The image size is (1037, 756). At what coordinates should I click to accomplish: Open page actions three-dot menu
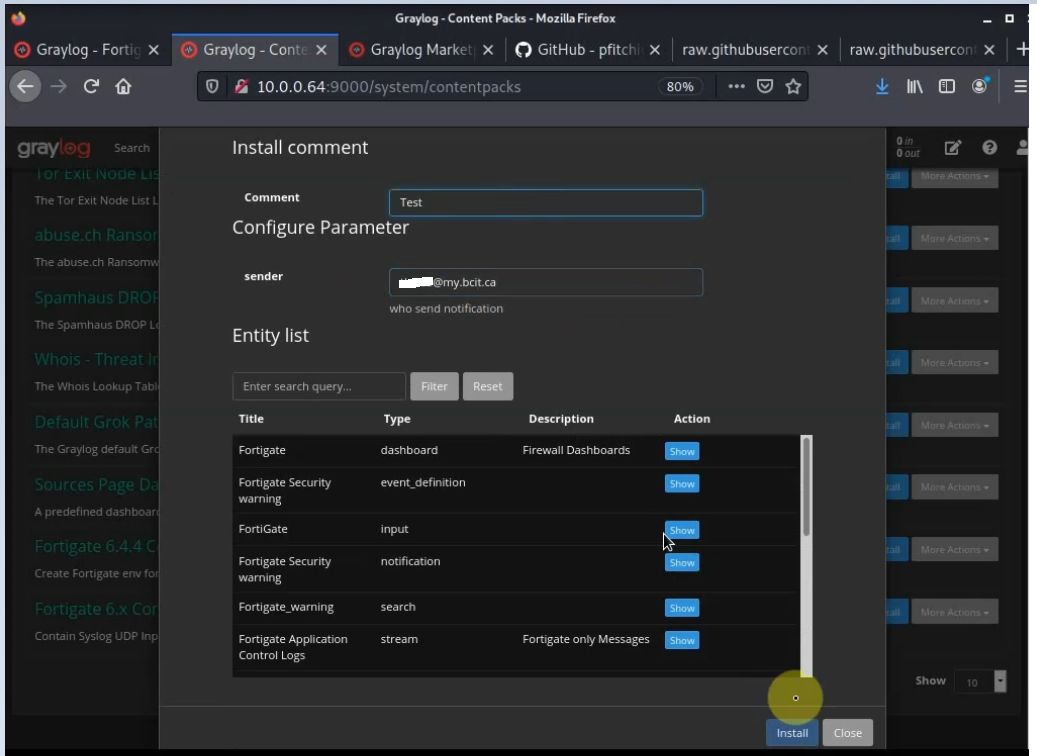point(736,87)
